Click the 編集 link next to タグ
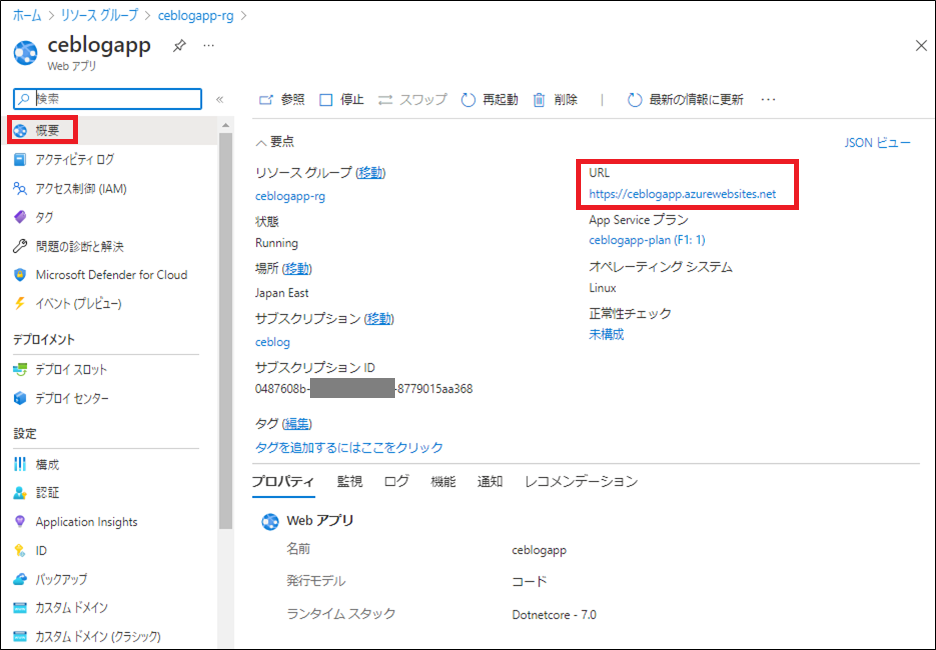 coord(297,424)
